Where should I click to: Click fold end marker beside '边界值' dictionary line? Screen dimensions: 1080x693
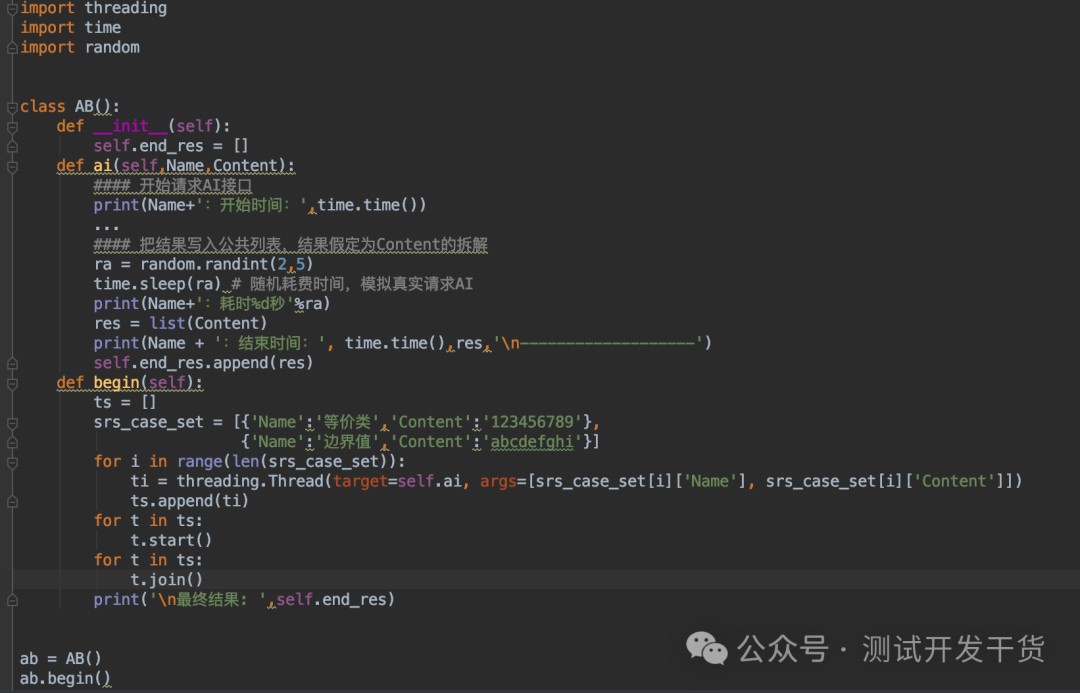(12, 443)
